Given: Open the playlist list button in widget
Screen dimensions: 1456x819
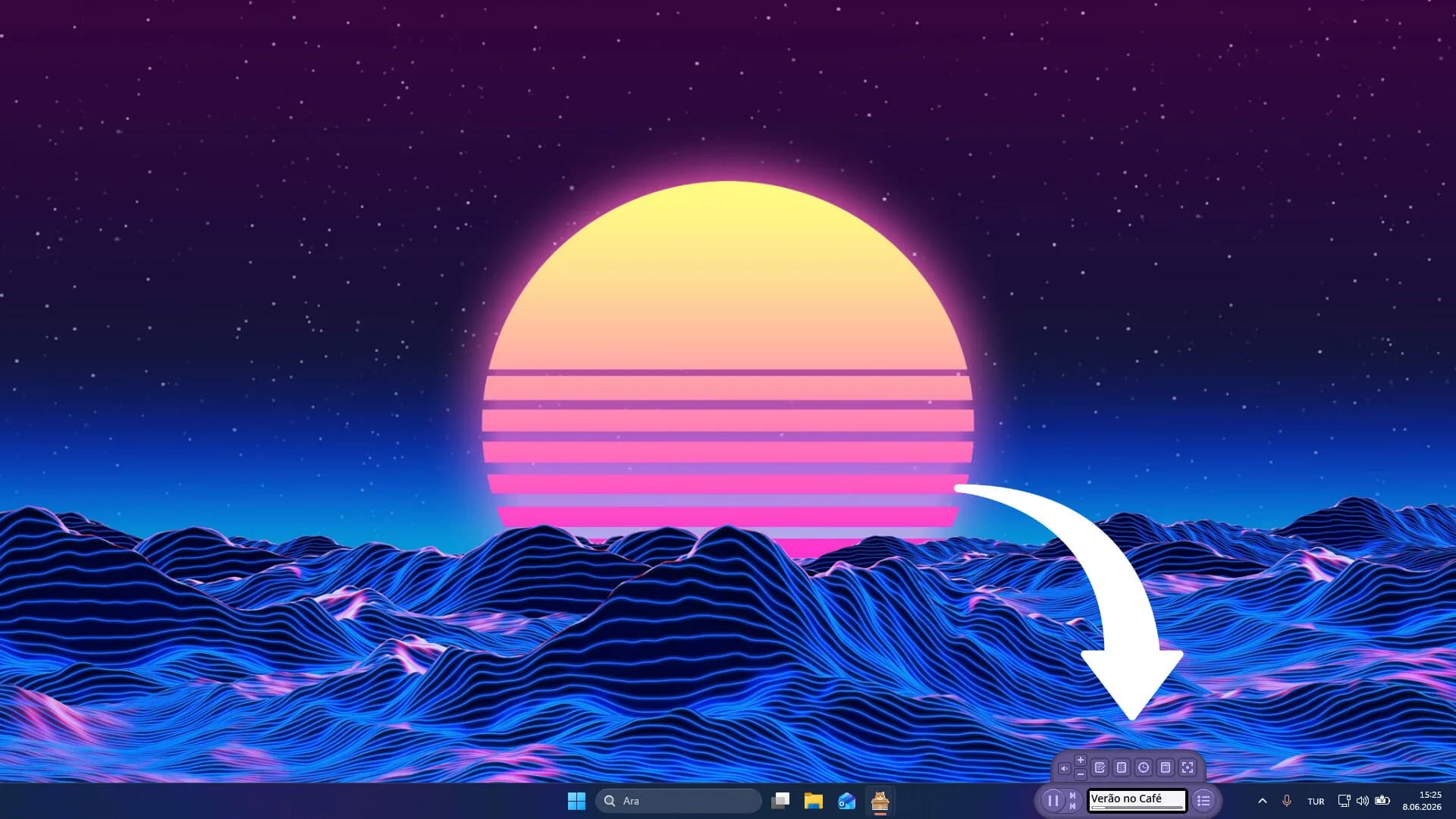Looking at the screenshot, I should (1203, 801).
